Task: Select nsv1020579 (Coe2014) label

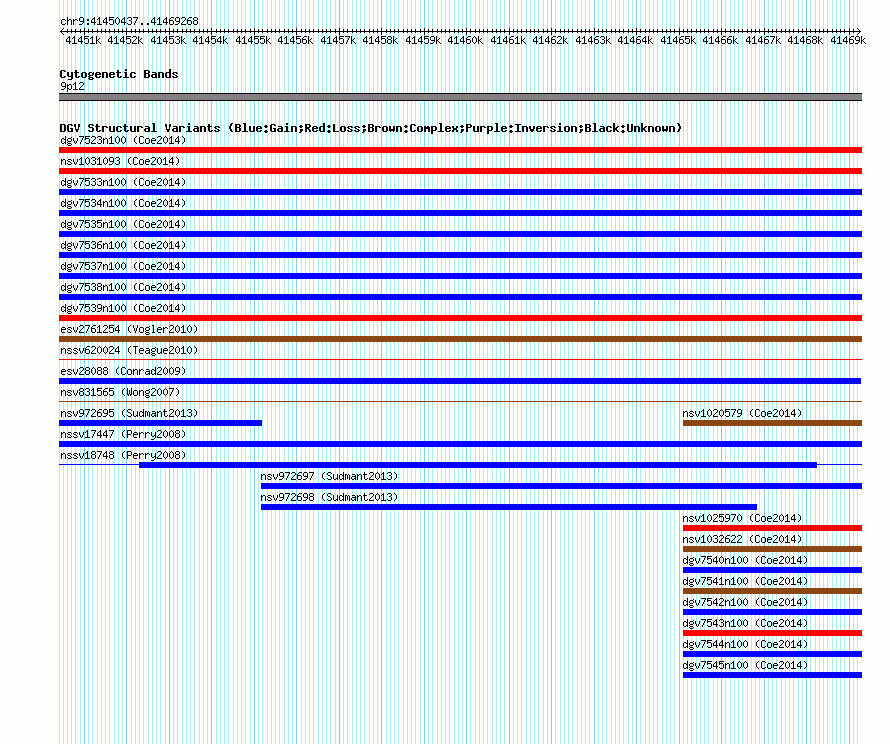Action: tap(742, 413)
